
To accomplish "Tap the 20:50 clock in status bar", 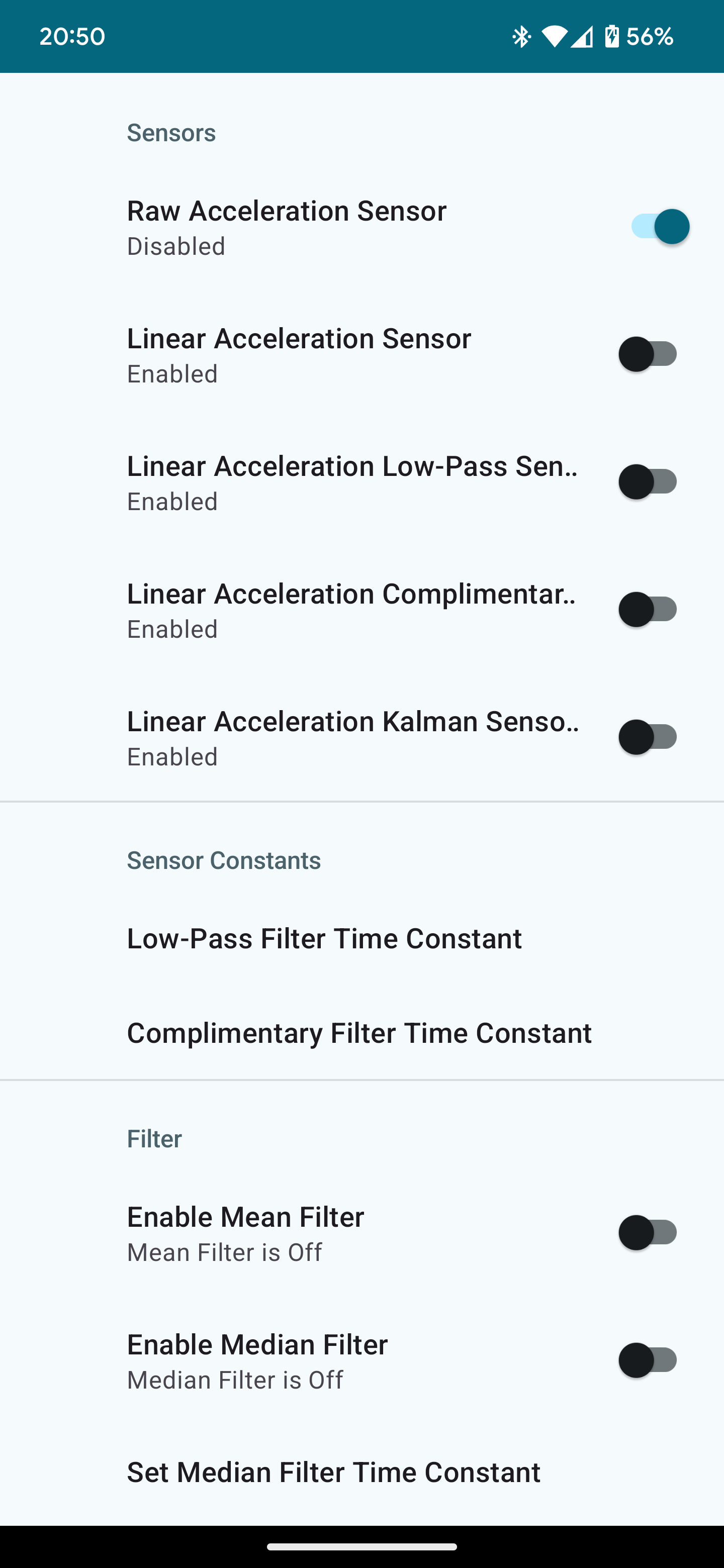I will tap(72, 37).
